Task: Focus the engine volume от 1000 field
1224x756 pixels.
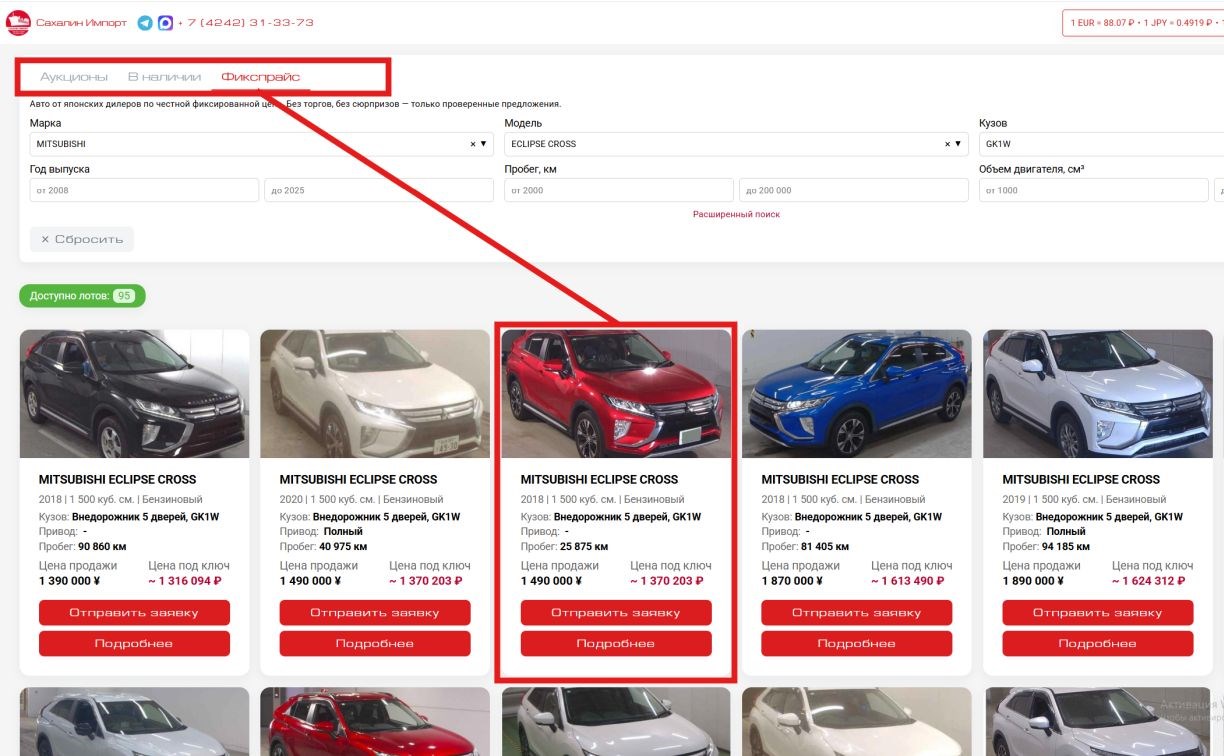Action: (x=1094, y=190)
